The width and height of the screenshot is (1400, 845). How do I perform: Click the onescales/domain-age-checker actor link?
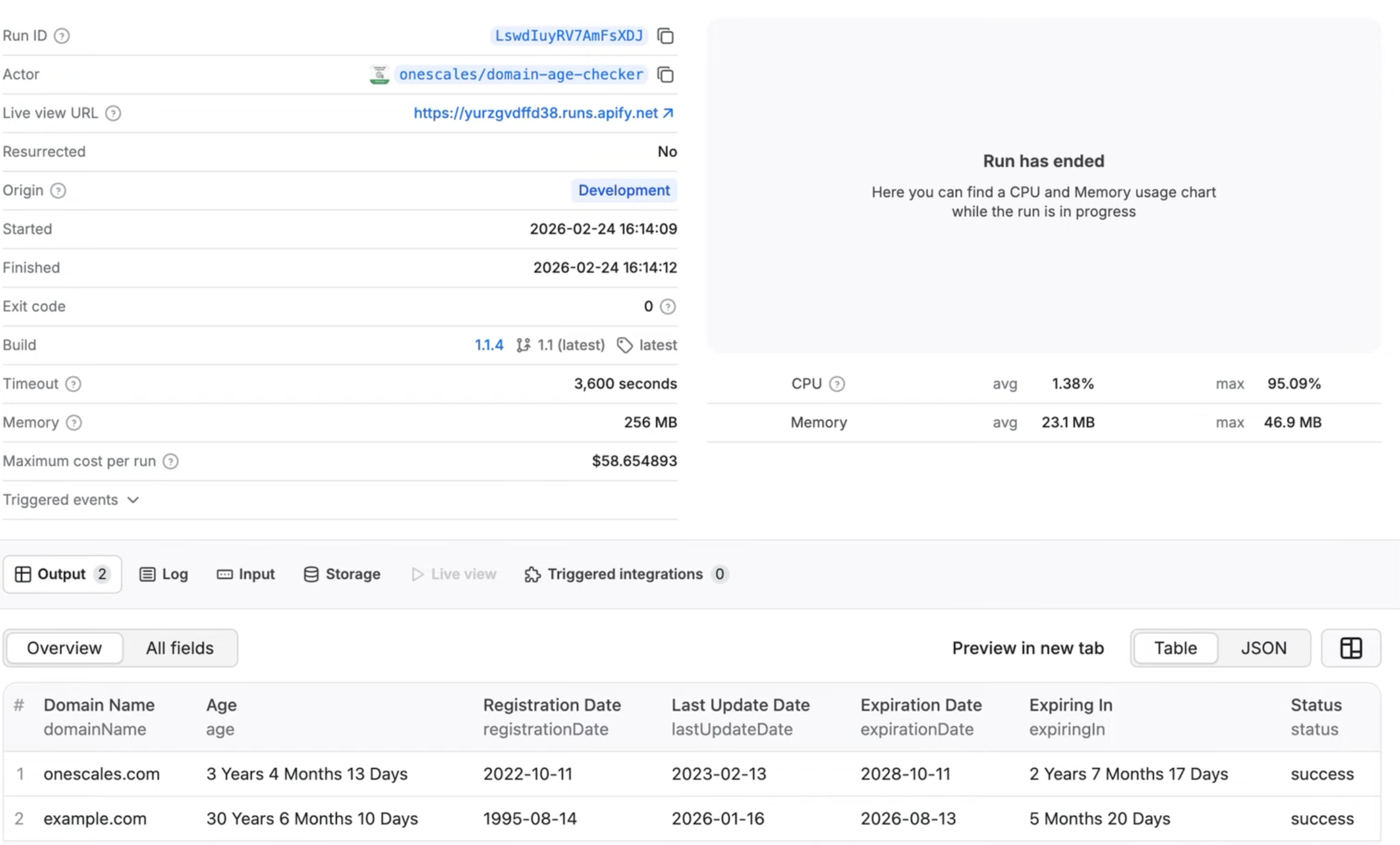[520, 74]
